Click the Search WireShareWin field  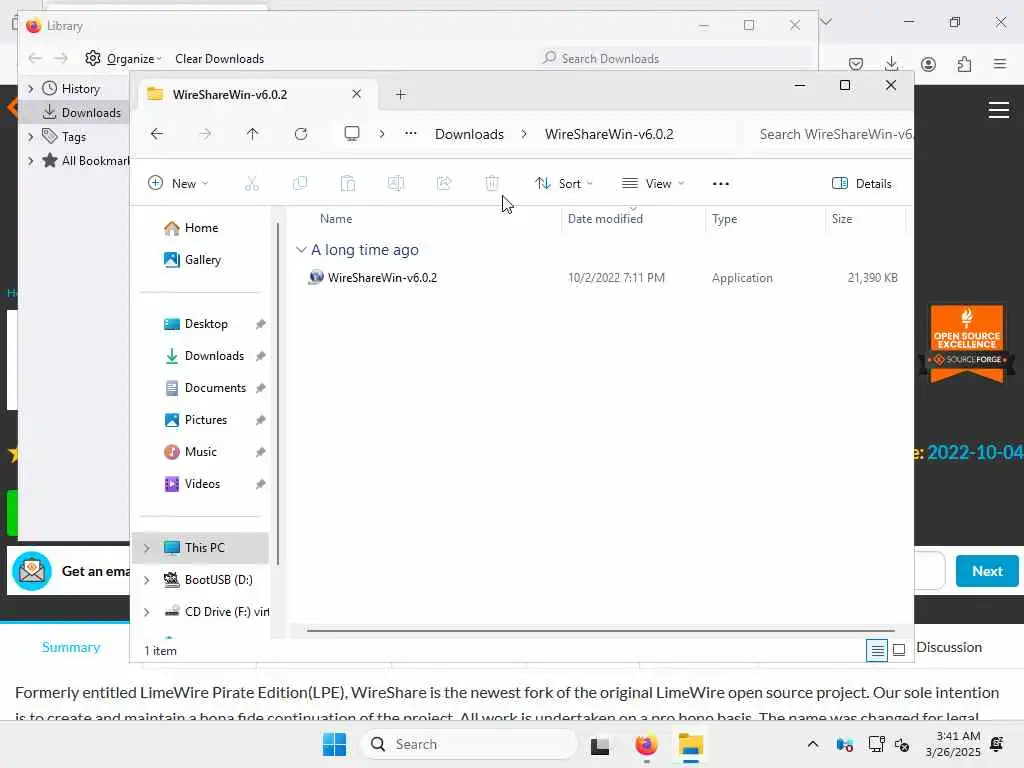(x=831, y=134)
